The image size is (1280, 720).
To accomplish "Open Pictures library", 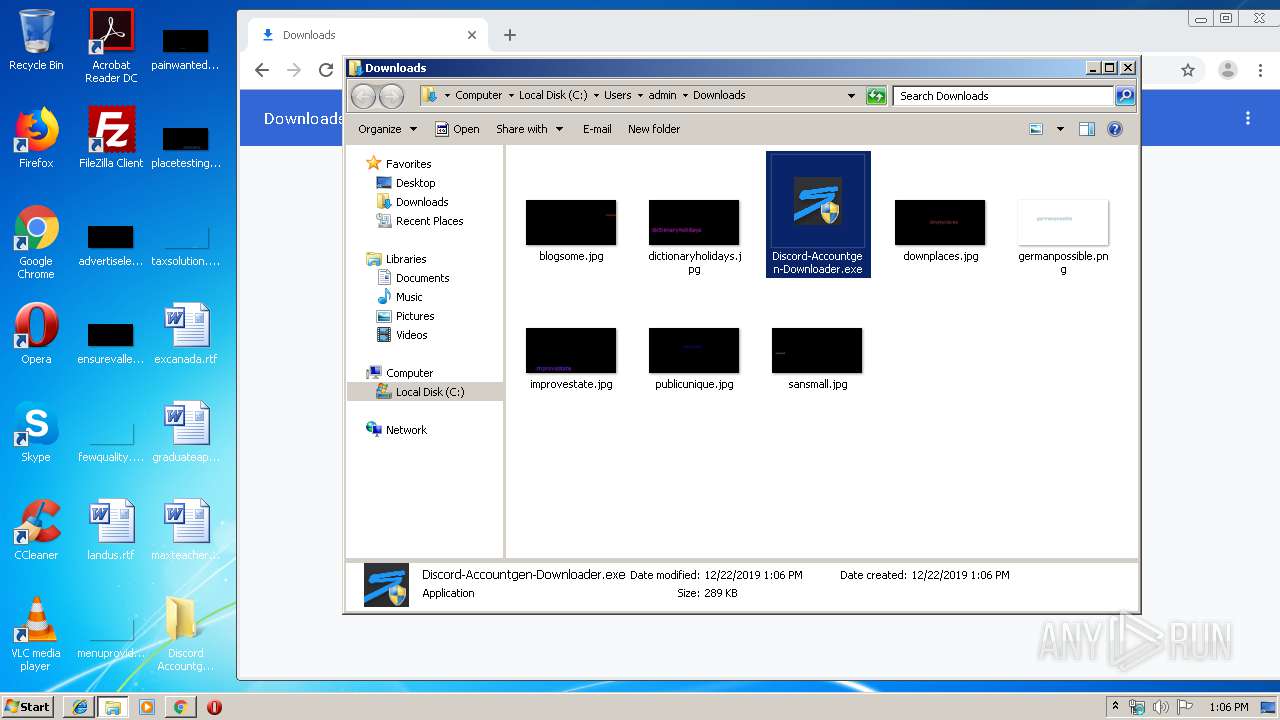I will [x=406, y=316].
